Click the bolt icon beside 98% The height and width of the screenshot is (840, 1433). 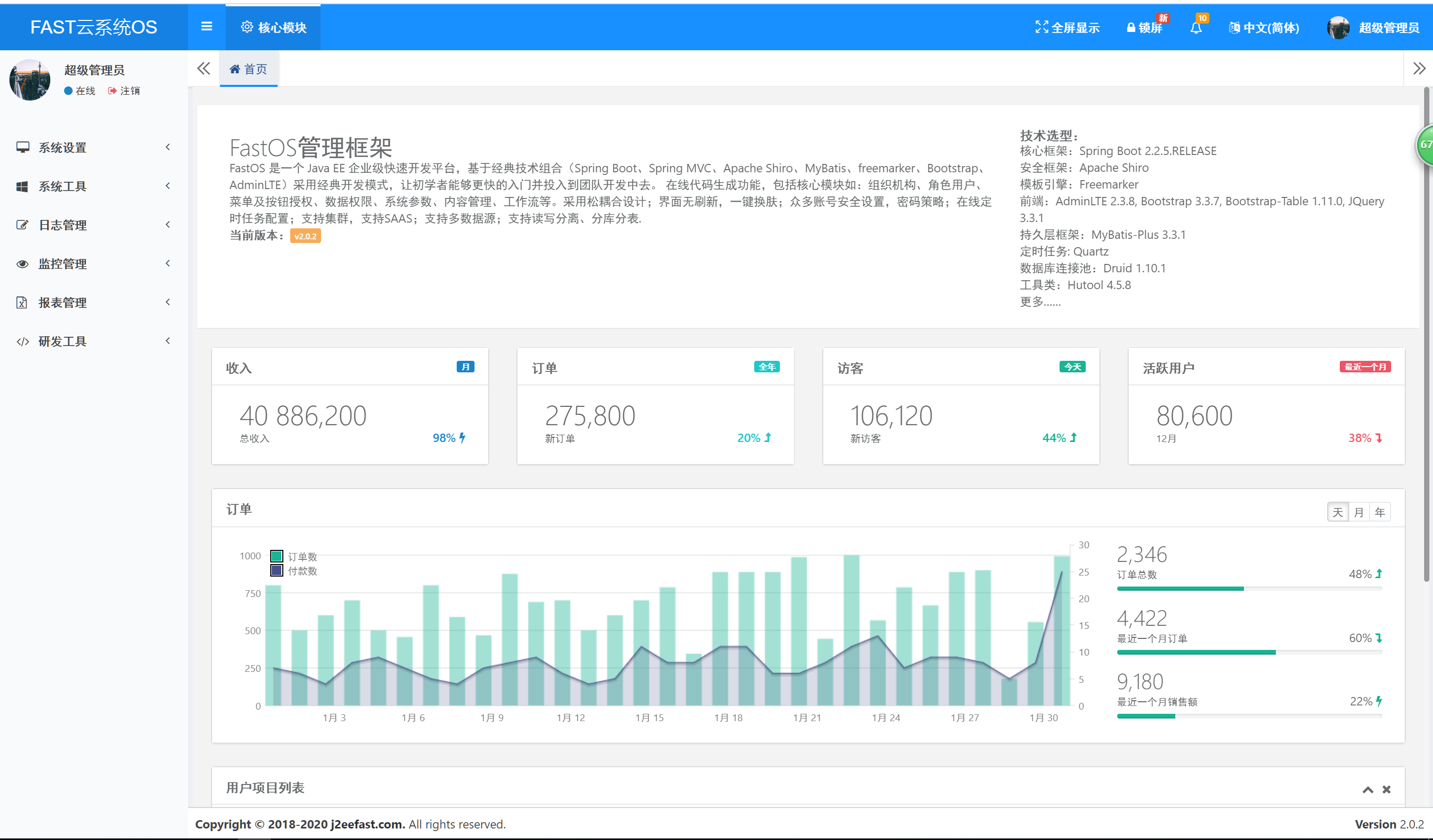pyautogui.click(x=462, y=437)
